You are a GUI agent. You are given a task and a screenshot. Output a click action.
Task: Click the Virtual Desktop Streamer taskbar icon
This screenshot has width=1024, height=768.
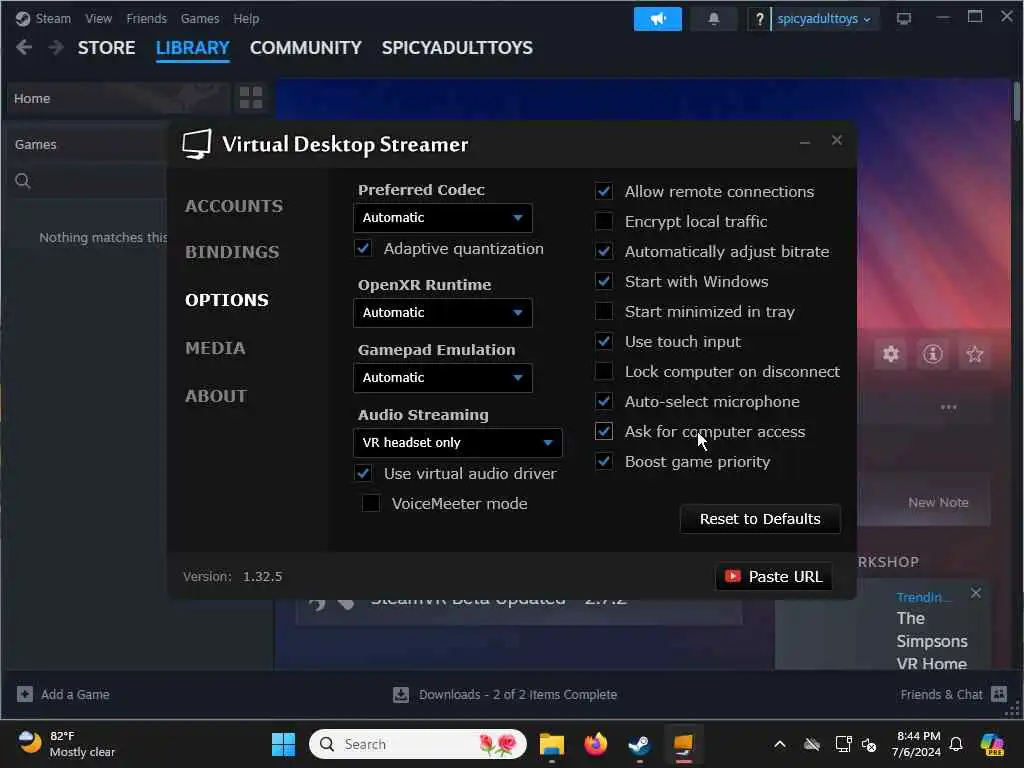click(683, 744)
